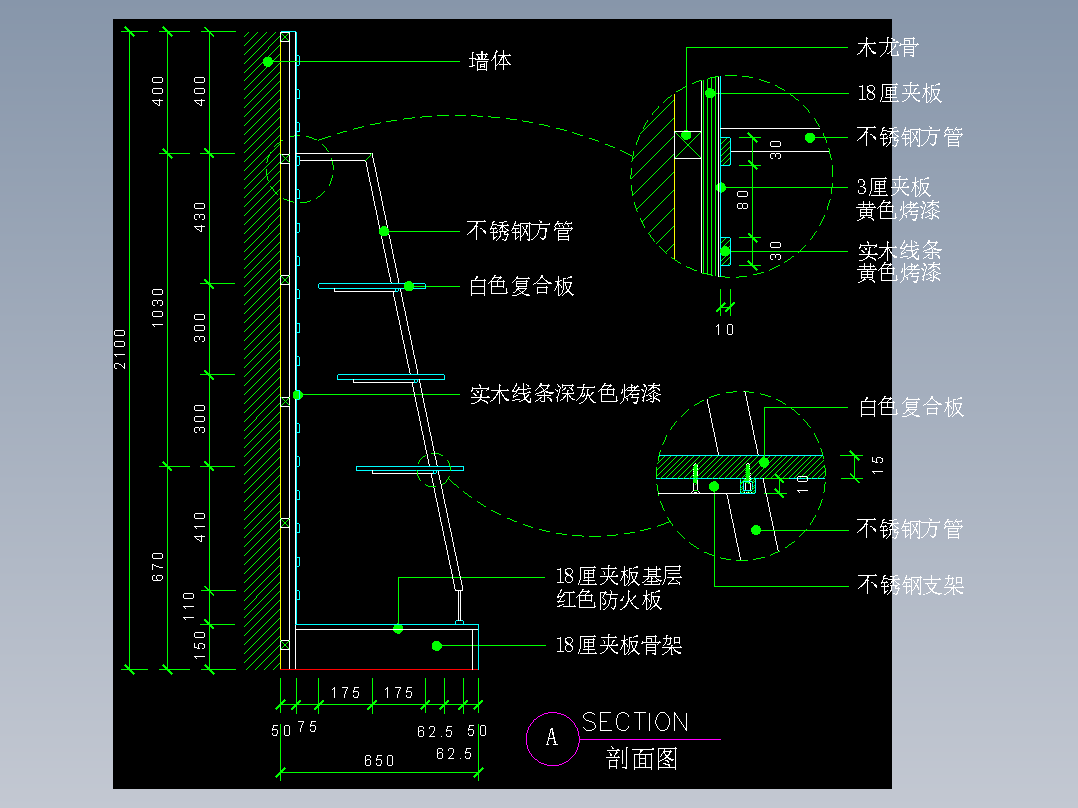Click the 实木线条深灰色烤漆 annotation

[x=565, y=394]
